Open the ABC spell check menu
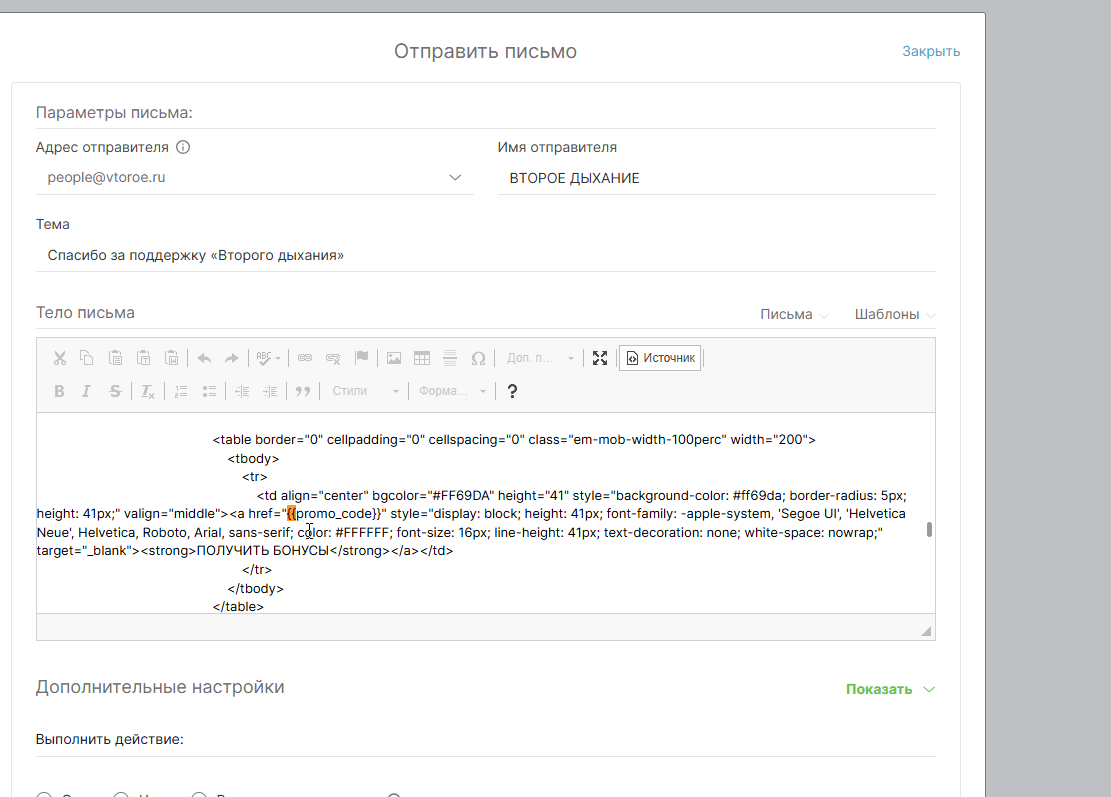The image size is (1111, 797). [268, 358]
